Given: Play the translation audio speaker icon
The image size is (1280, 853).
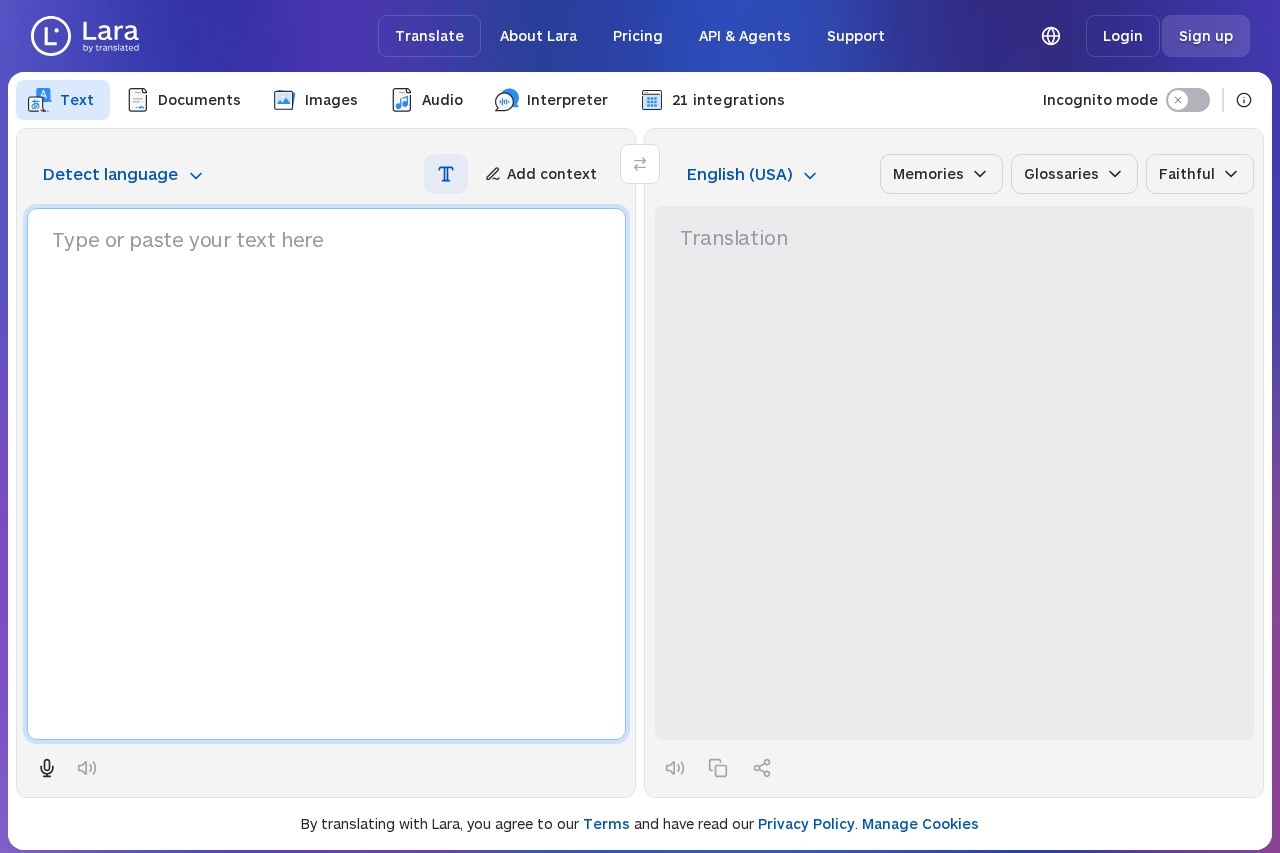Looking at the screenshot, I should 675,768.
